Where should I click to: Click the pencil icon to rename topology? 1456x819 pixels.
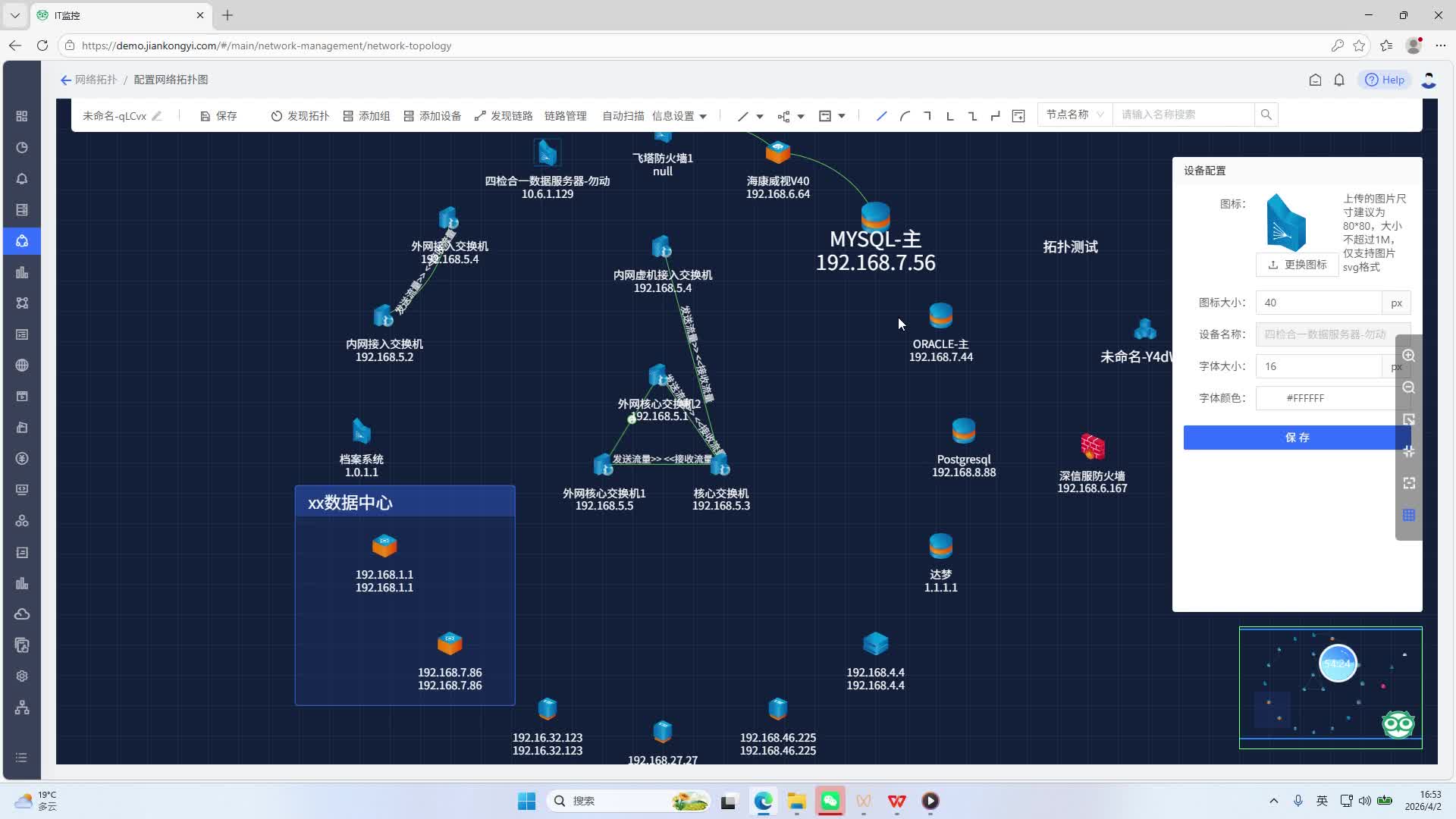[157, 116]
